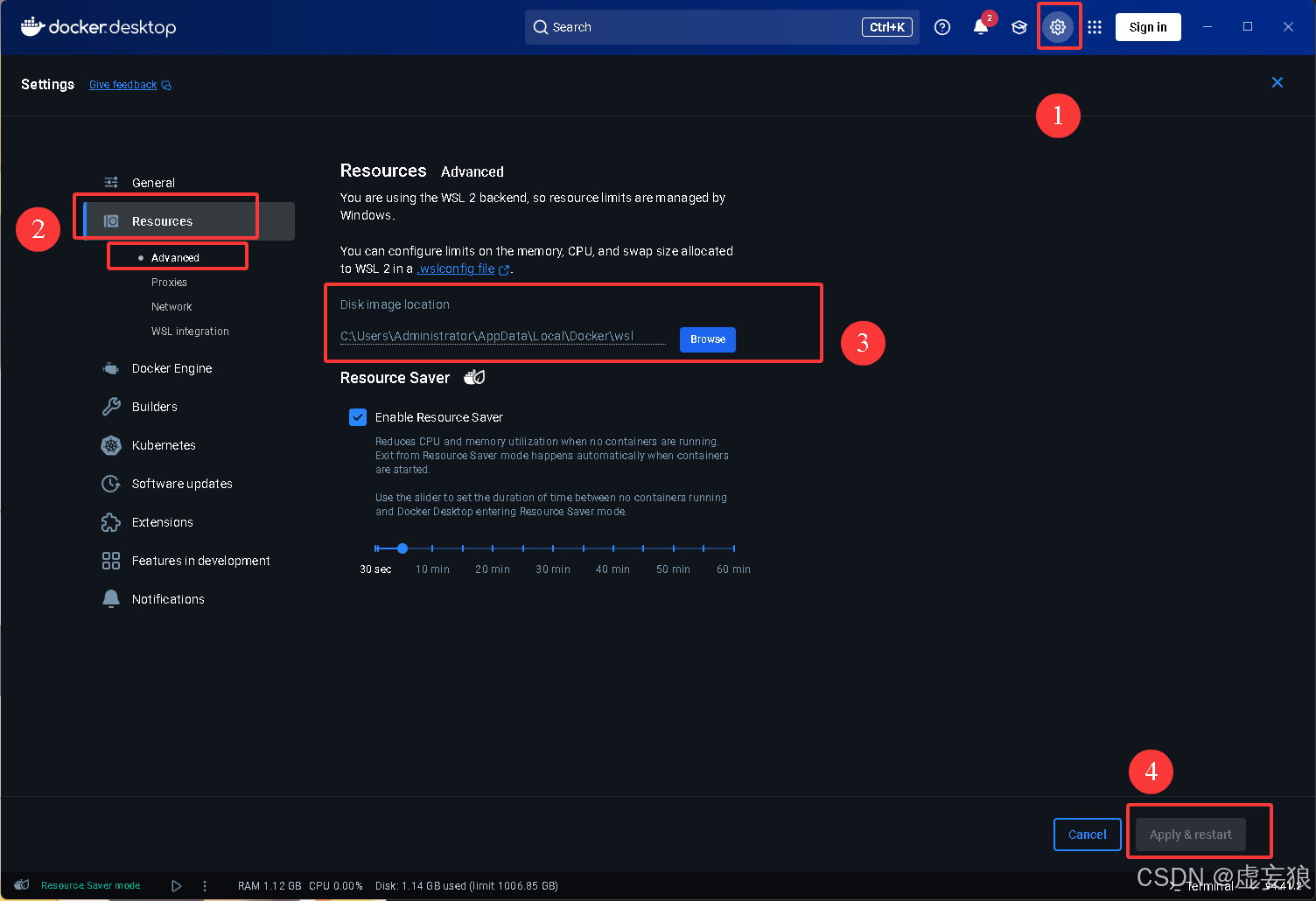Click the Apply & restart button
This screenshot has width=1316, height=901.
point(1190,835)
